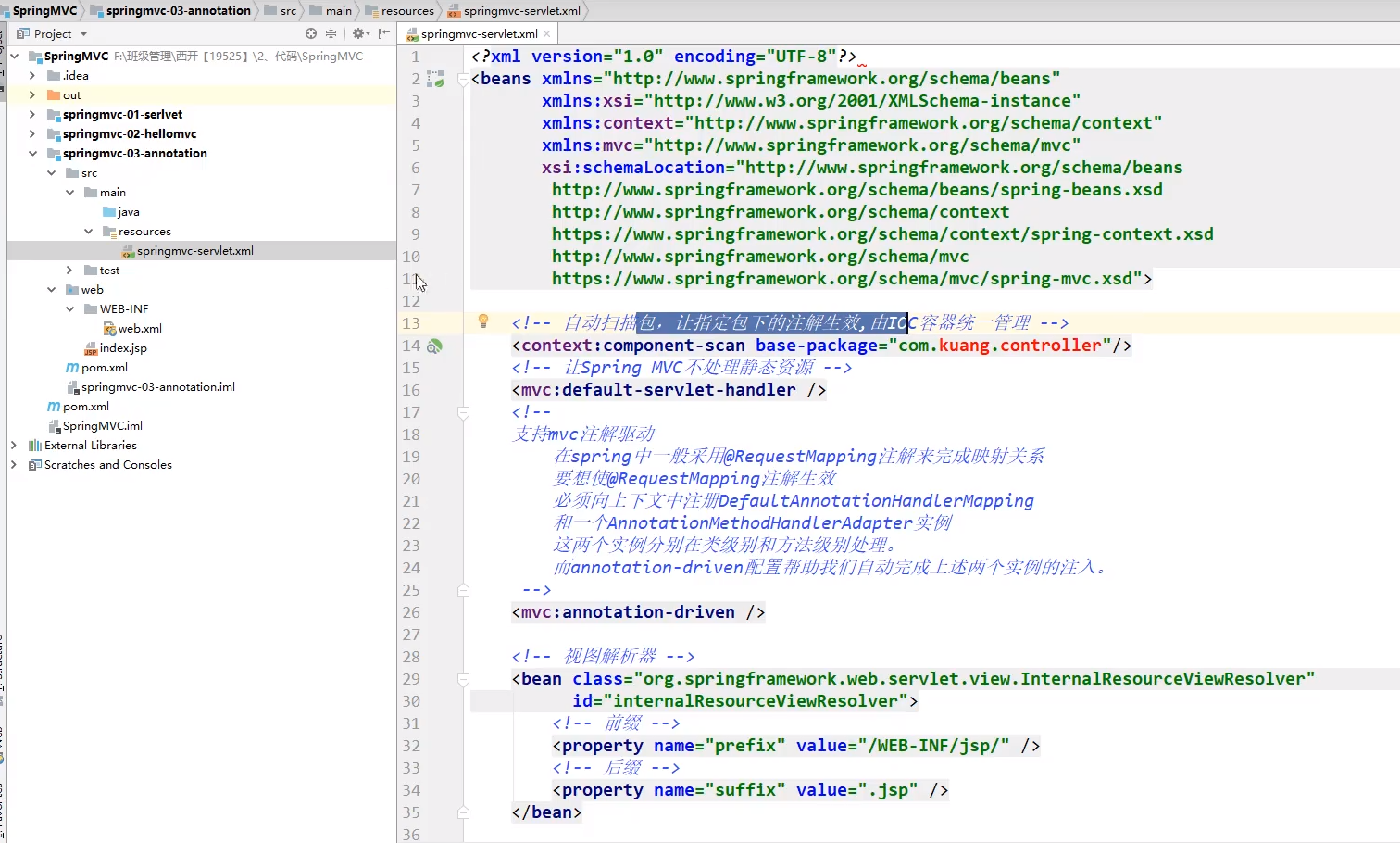Click the WEB-INF folder icon
This screenshot has width=1400, height=843.
coord(91,309)
